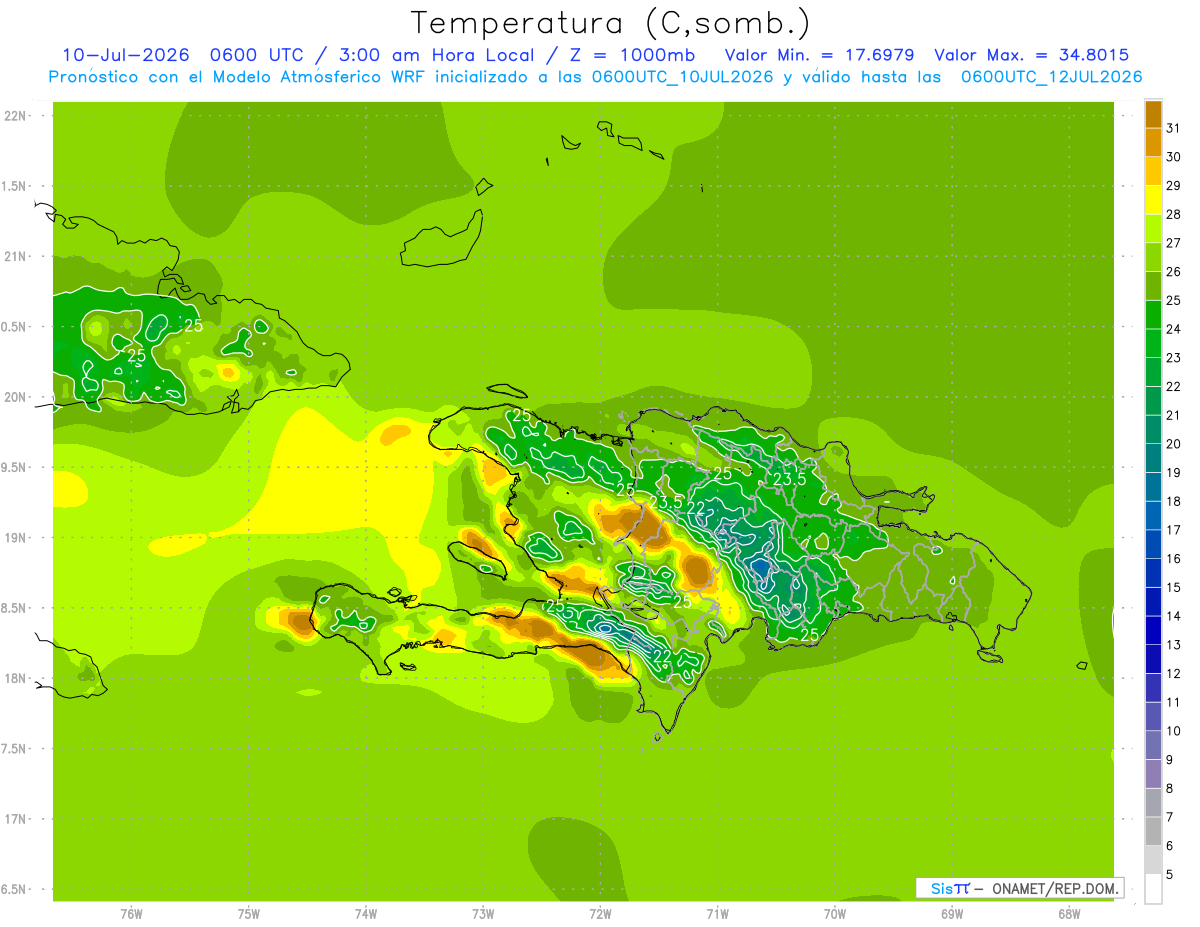Click colorbar value label "24"
1200x927 pixels.
point(1174,329)
